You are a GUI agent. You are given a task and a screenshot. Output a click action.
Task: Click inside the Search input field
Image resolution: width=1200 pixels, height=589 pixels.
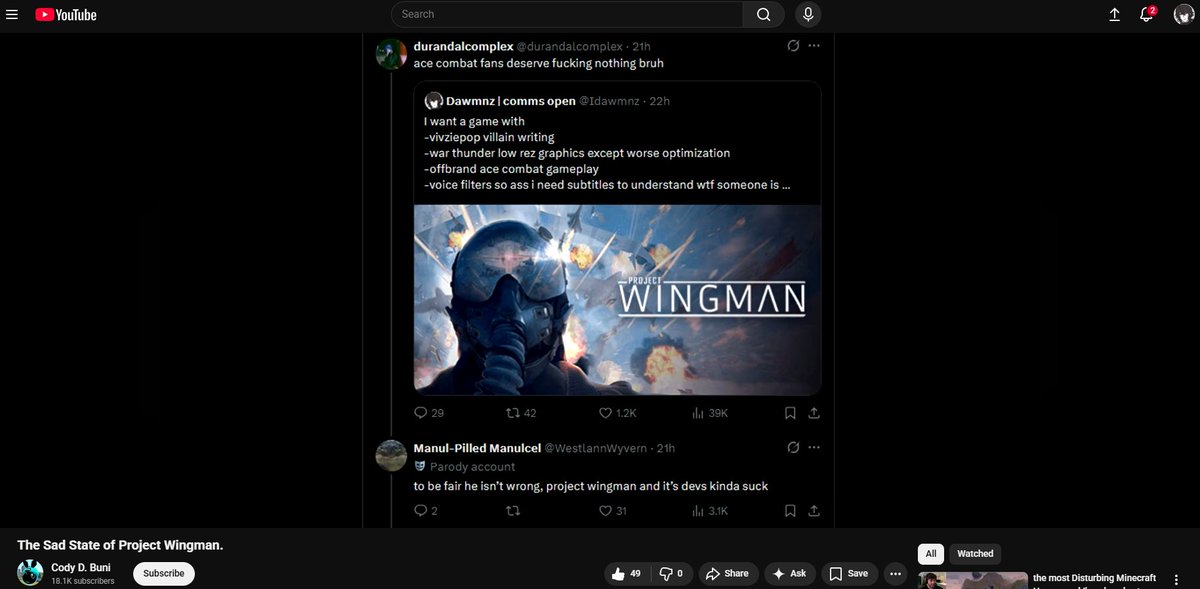tap(567, 14)
